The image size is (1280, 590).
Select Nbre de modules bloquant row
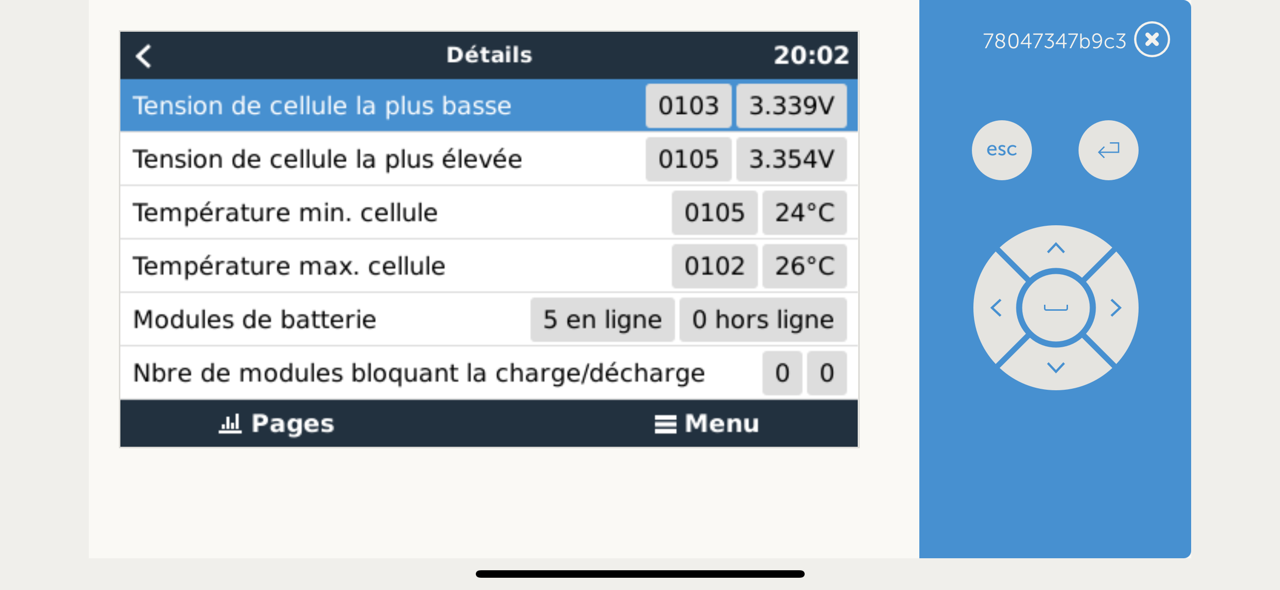[x=419, y=374]
